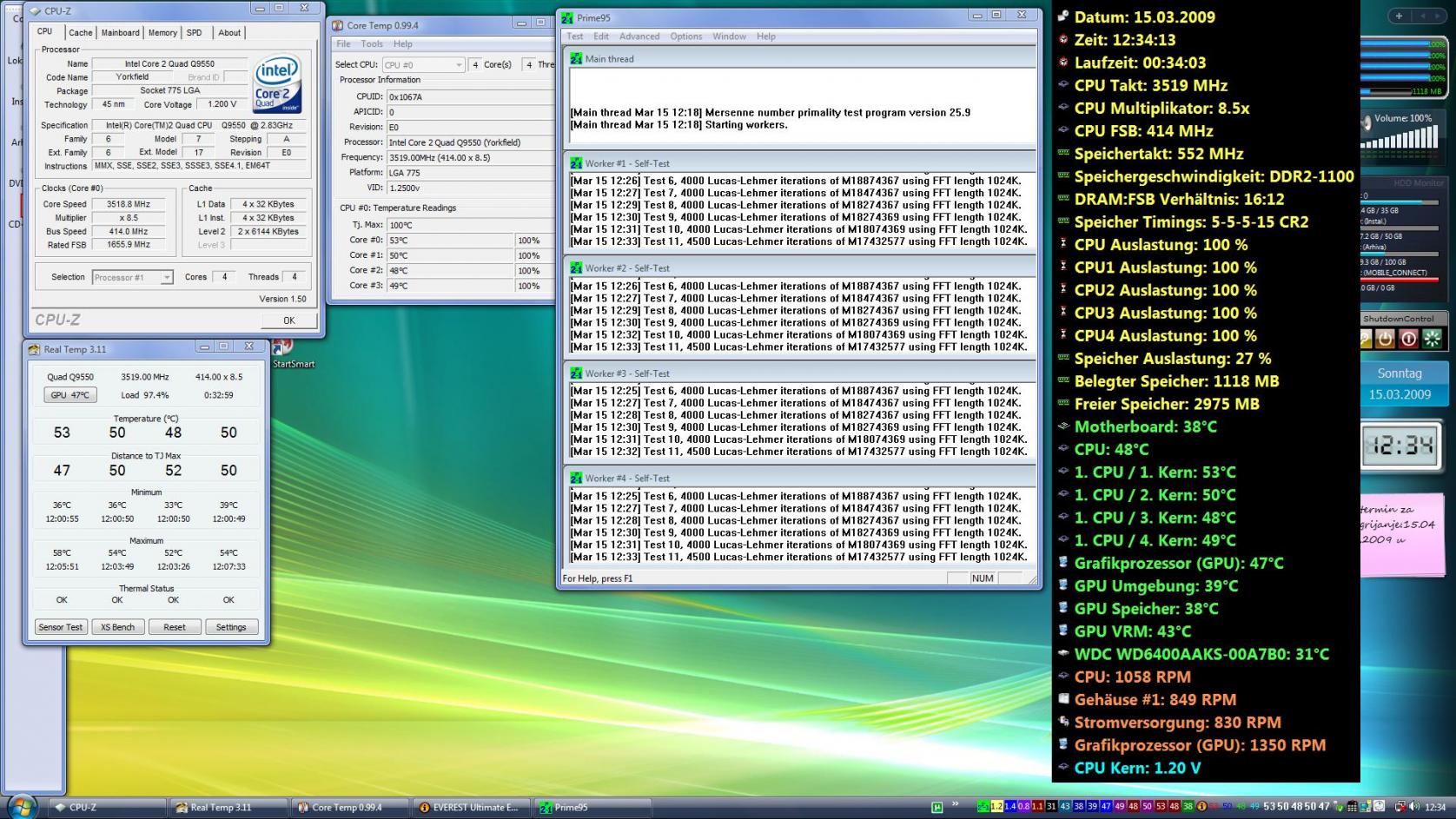The image size is (1456, 819).
Task: Switch to the Cache tab in CPU-Z
Action: point(81,33)
